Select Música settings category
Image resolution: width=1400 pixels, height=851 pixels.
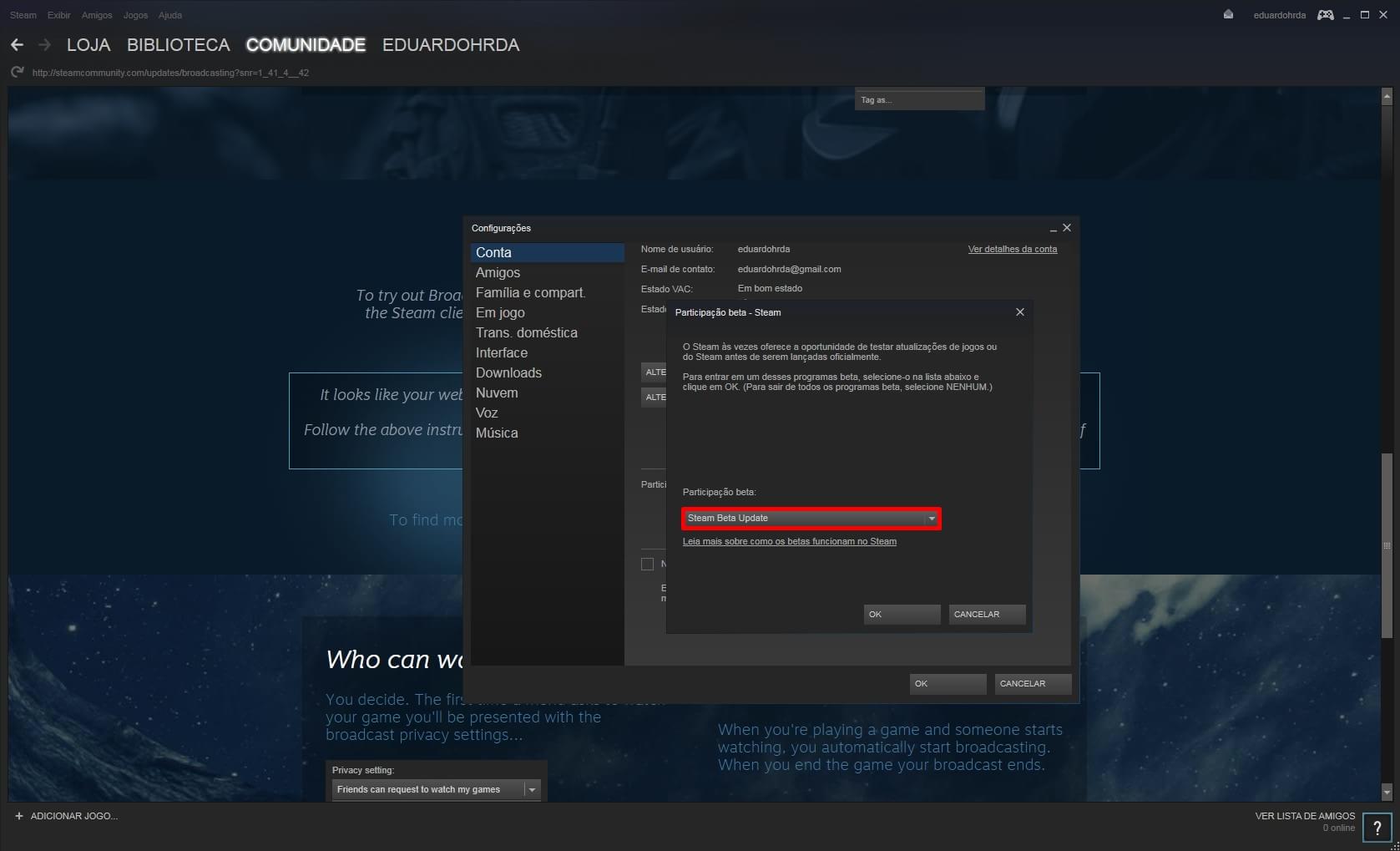pos(548,433)
